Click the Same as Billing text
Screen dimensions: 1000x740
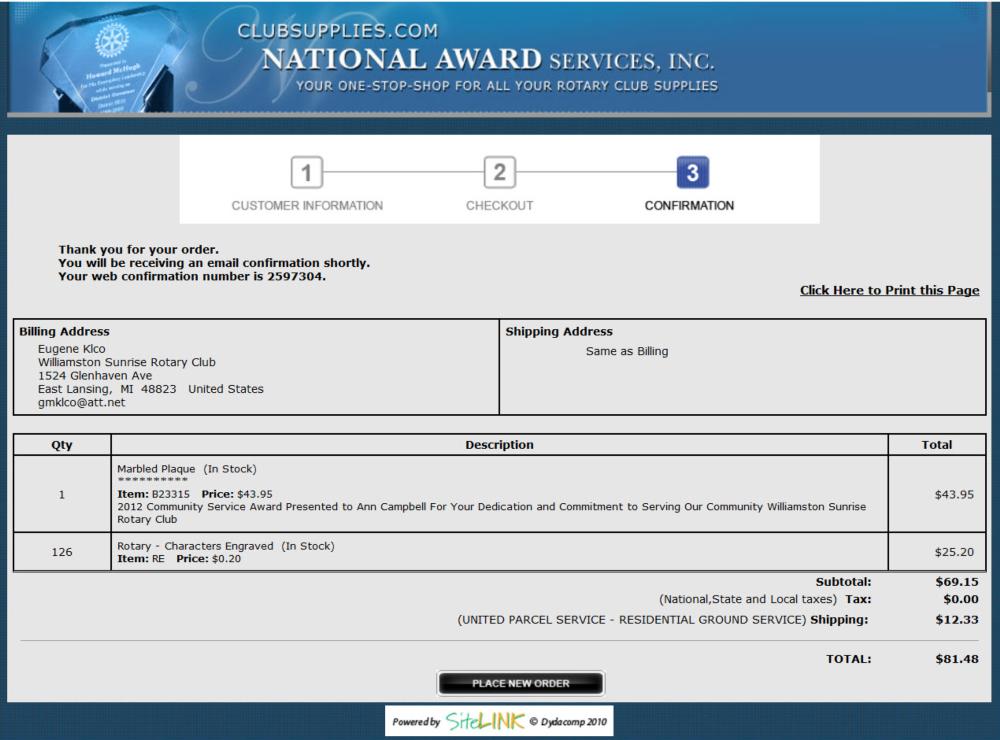coord(627,351)
